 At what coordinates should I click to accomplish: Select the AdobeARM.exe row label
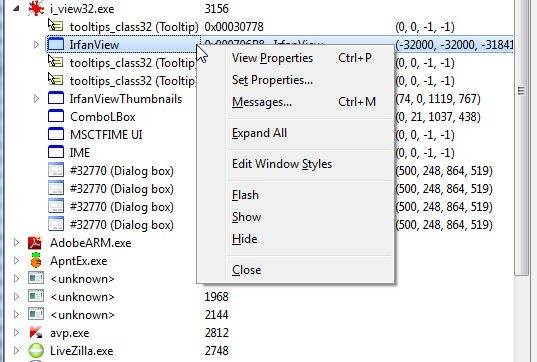point(90,243)
